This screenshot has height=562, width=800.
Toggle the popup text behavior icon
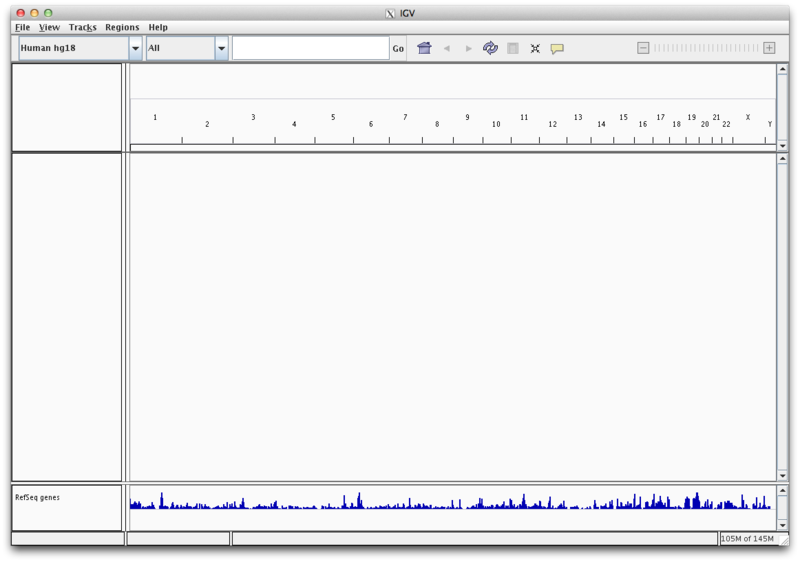557,48
